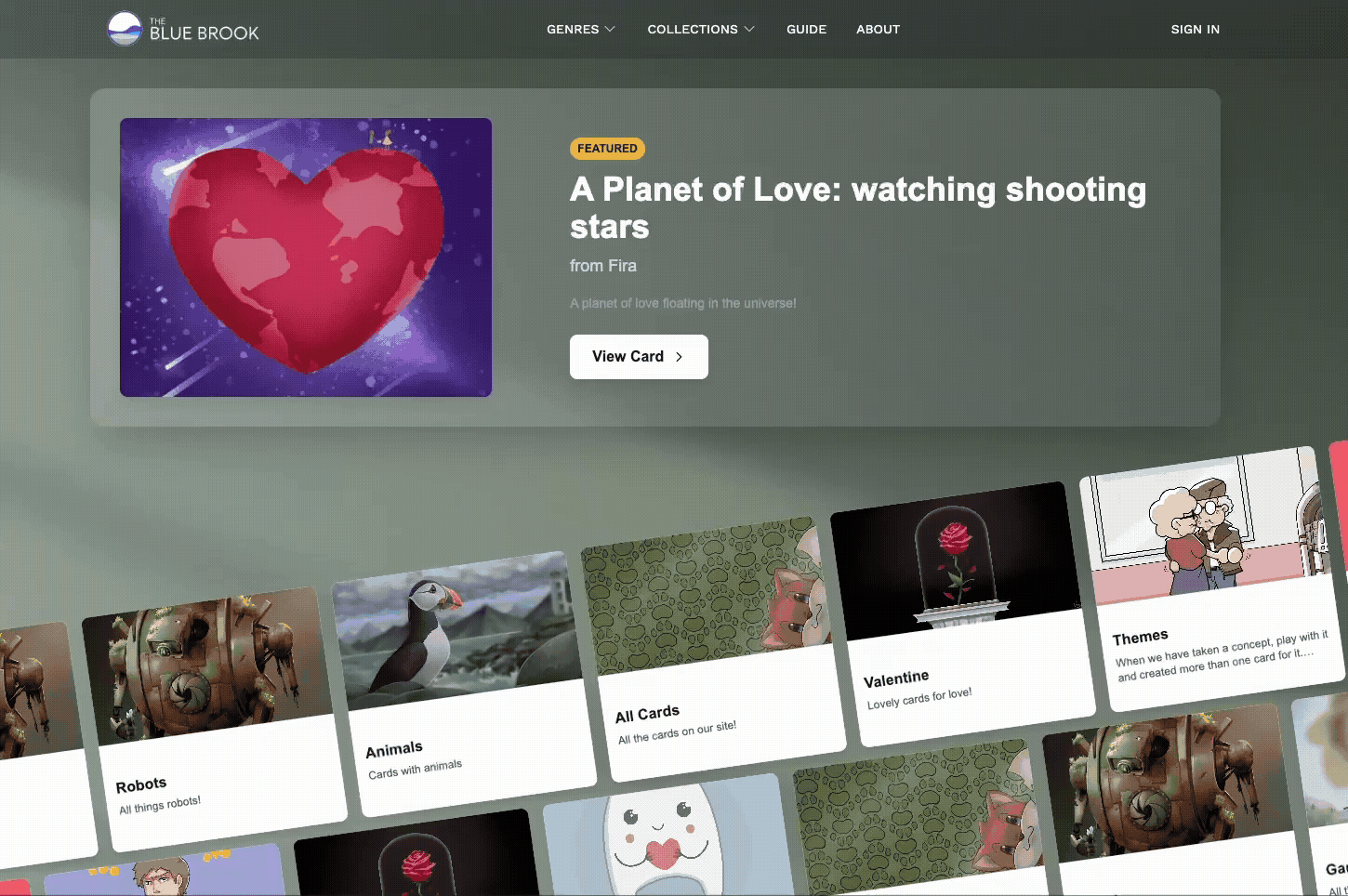Click the Animals collection title
Viewport: 1348px width, 896px height.
point(394,749)
